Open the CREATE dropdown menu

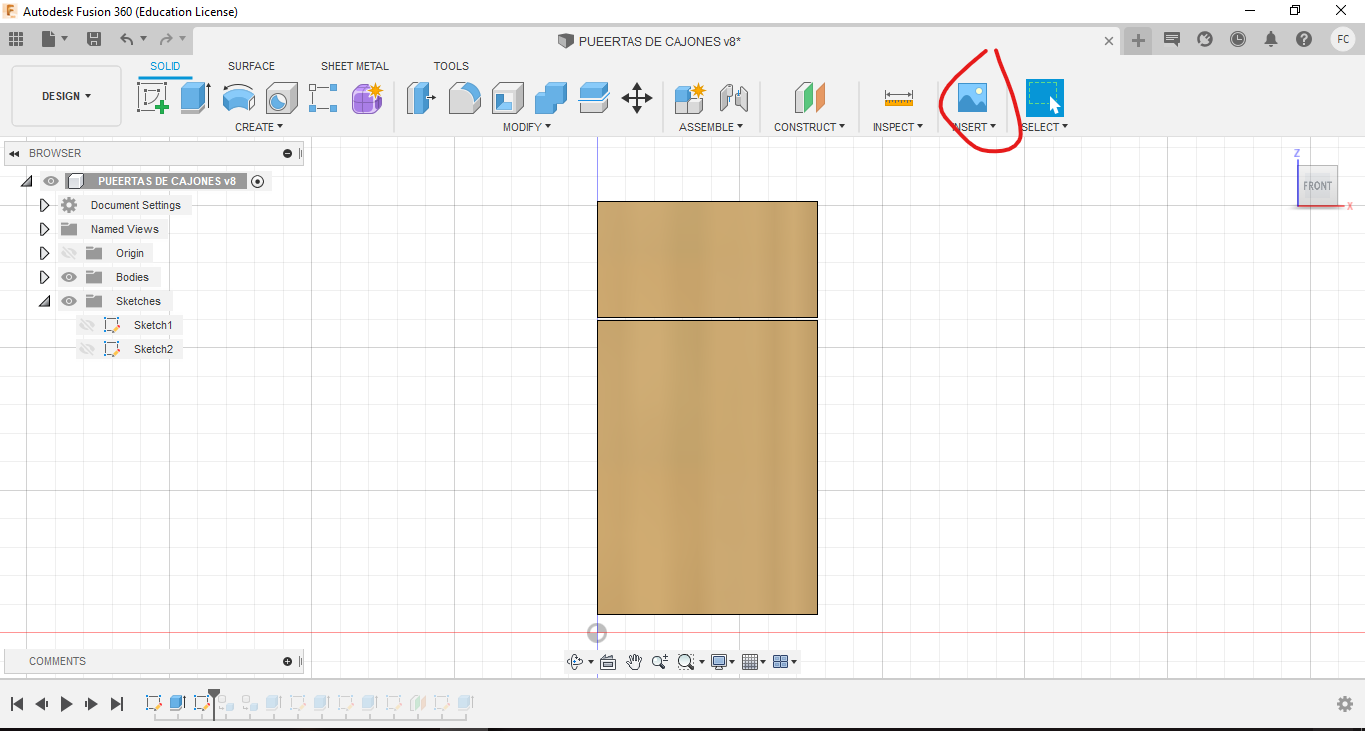pos(259,127)
